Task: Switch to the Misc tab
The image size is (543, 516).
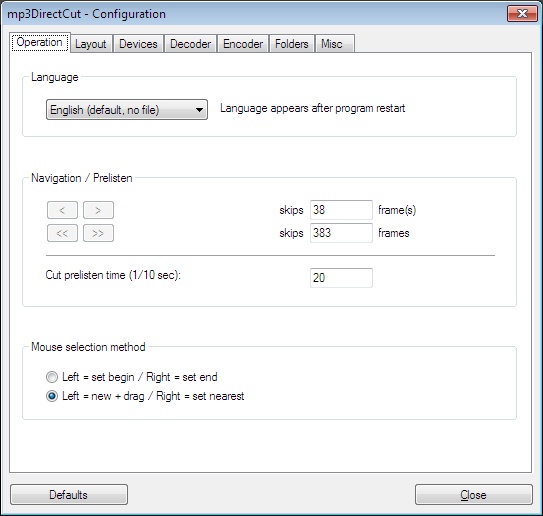Action: tap(335, 44)
